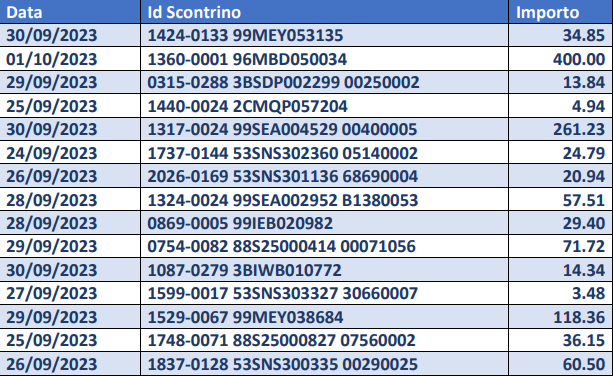The width and height of the screenshot is (613, 376).
Task: Select date cell 01/10/2023
Action: 70,59
